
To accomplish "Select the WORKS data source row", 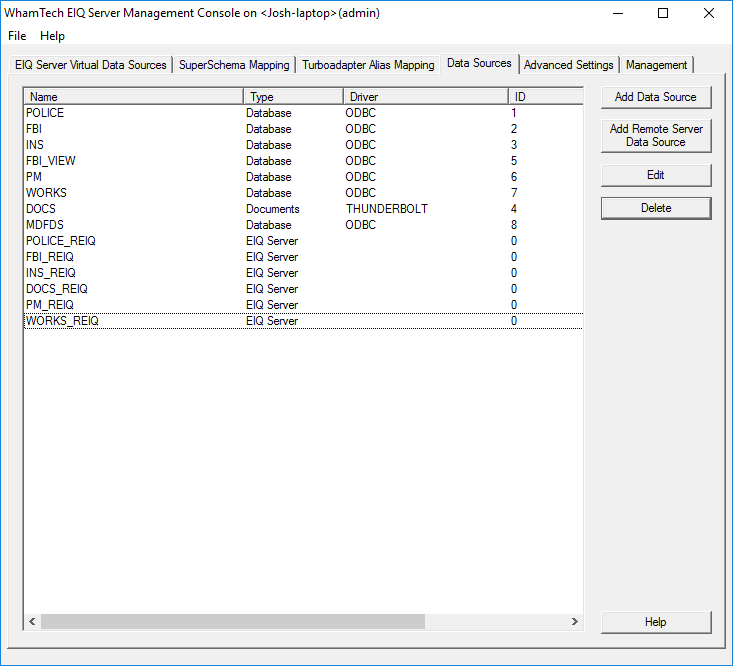I will (303, 193).
